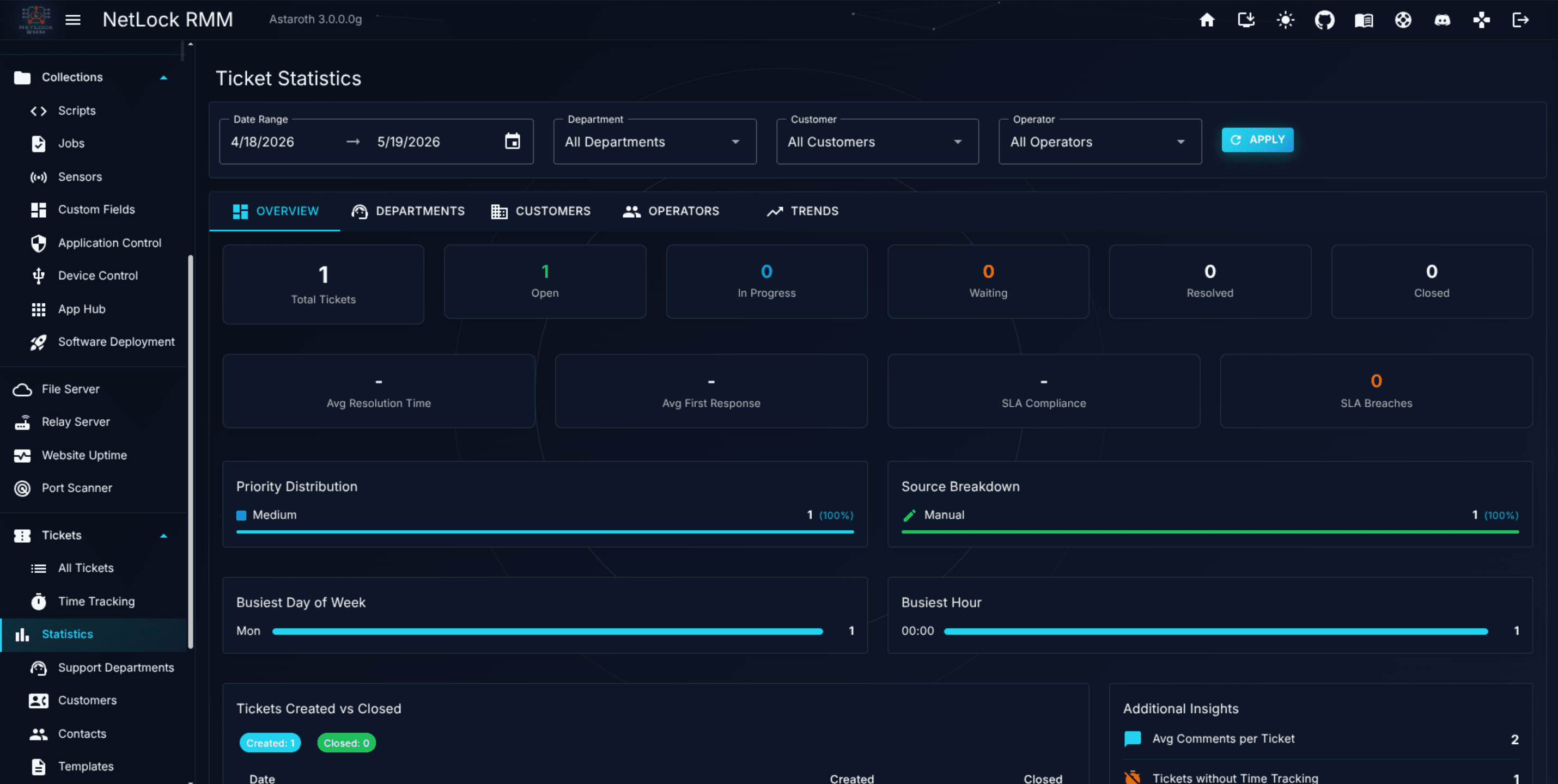Click the Mon busiest day bar
Screen dimensions: 1558x784
tap(547, 631)
